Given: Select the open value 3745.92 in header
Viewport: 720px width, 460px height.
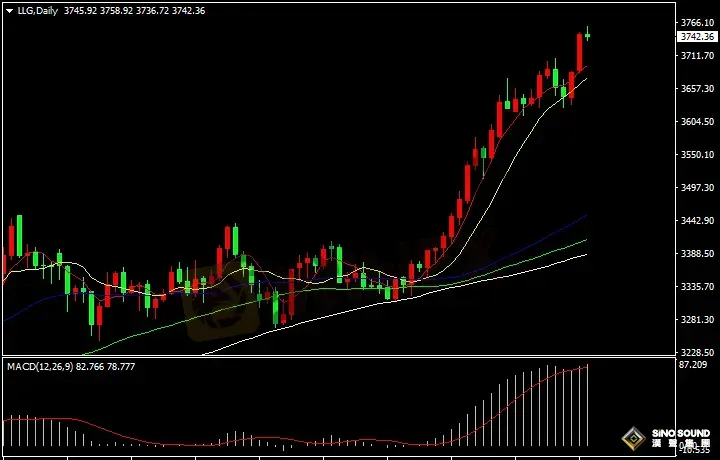Looking at the screenshot, I should (x=80, y=11).
